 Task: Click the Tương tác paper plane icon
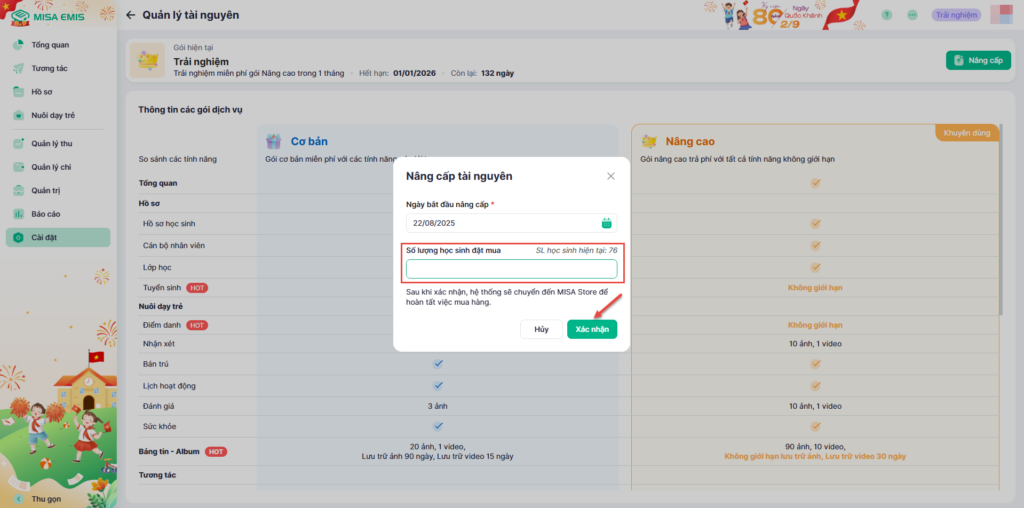pos(19,69)
